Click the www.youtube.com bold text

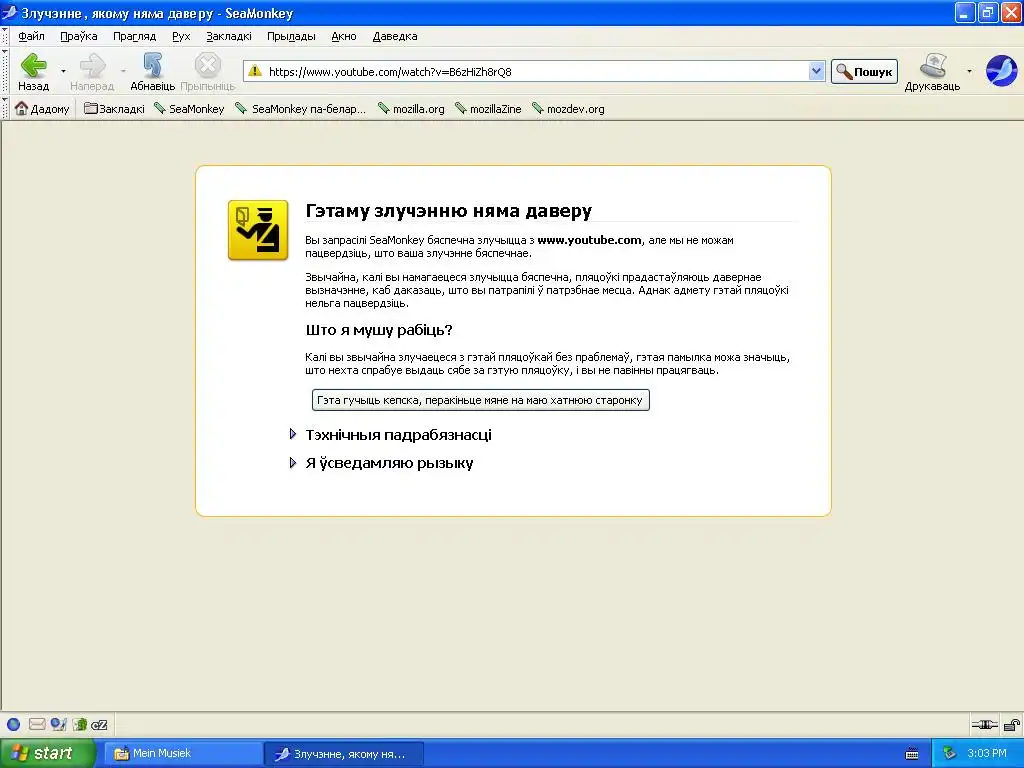point(589,240)
